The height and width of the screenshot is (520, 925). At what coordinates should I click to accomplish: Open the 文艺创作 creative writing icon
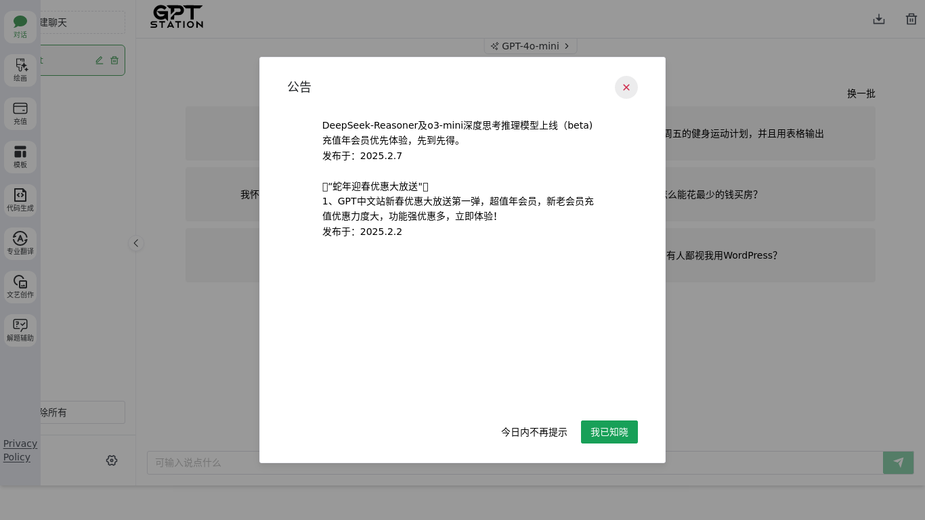click(x=20, y=287)
